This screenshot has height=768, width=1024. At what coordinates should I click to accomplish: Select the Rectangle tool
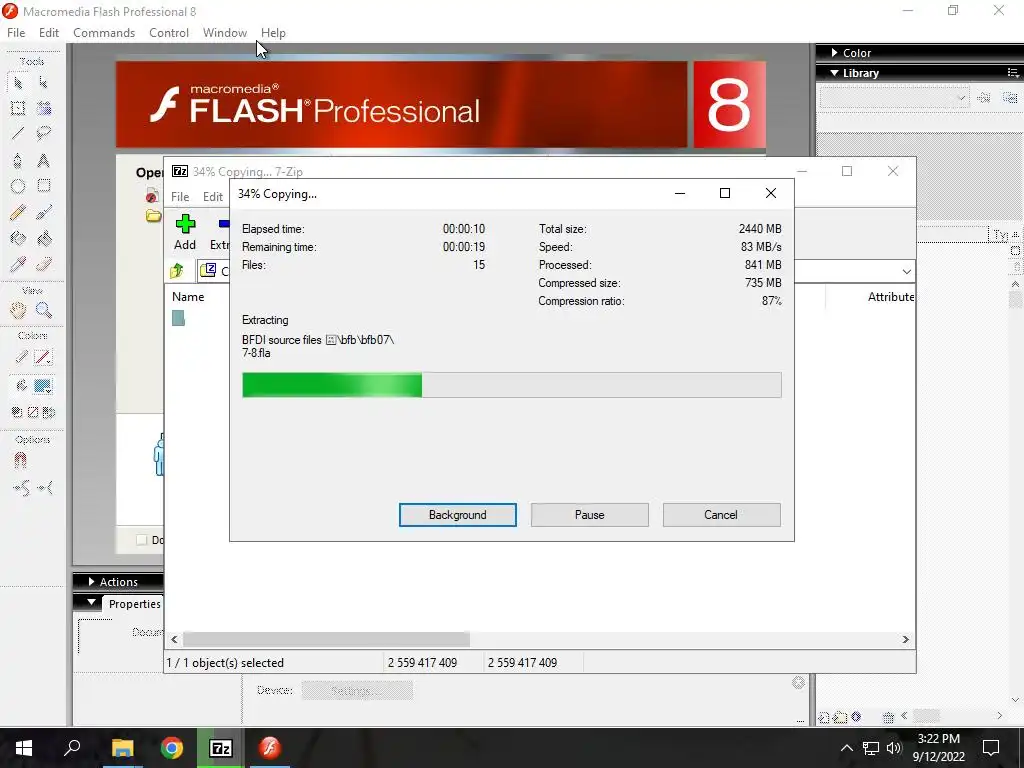pos(44,186)
